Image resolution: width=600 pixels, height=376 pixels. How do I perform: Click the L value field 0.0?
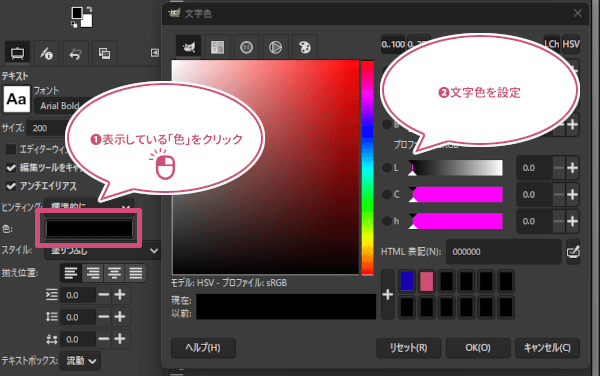(x=534, y=168)
